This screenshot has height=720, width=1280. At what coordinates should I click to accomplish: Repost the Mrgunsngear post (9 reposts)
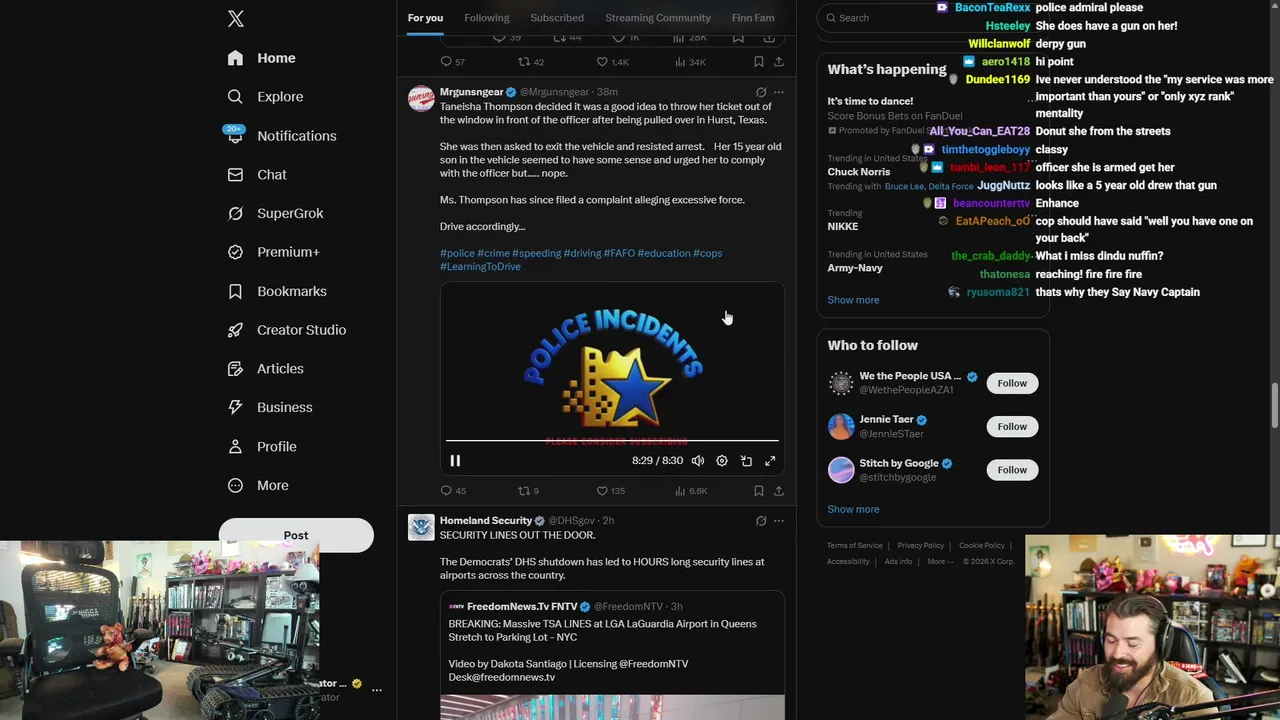[x=528, y=491]
